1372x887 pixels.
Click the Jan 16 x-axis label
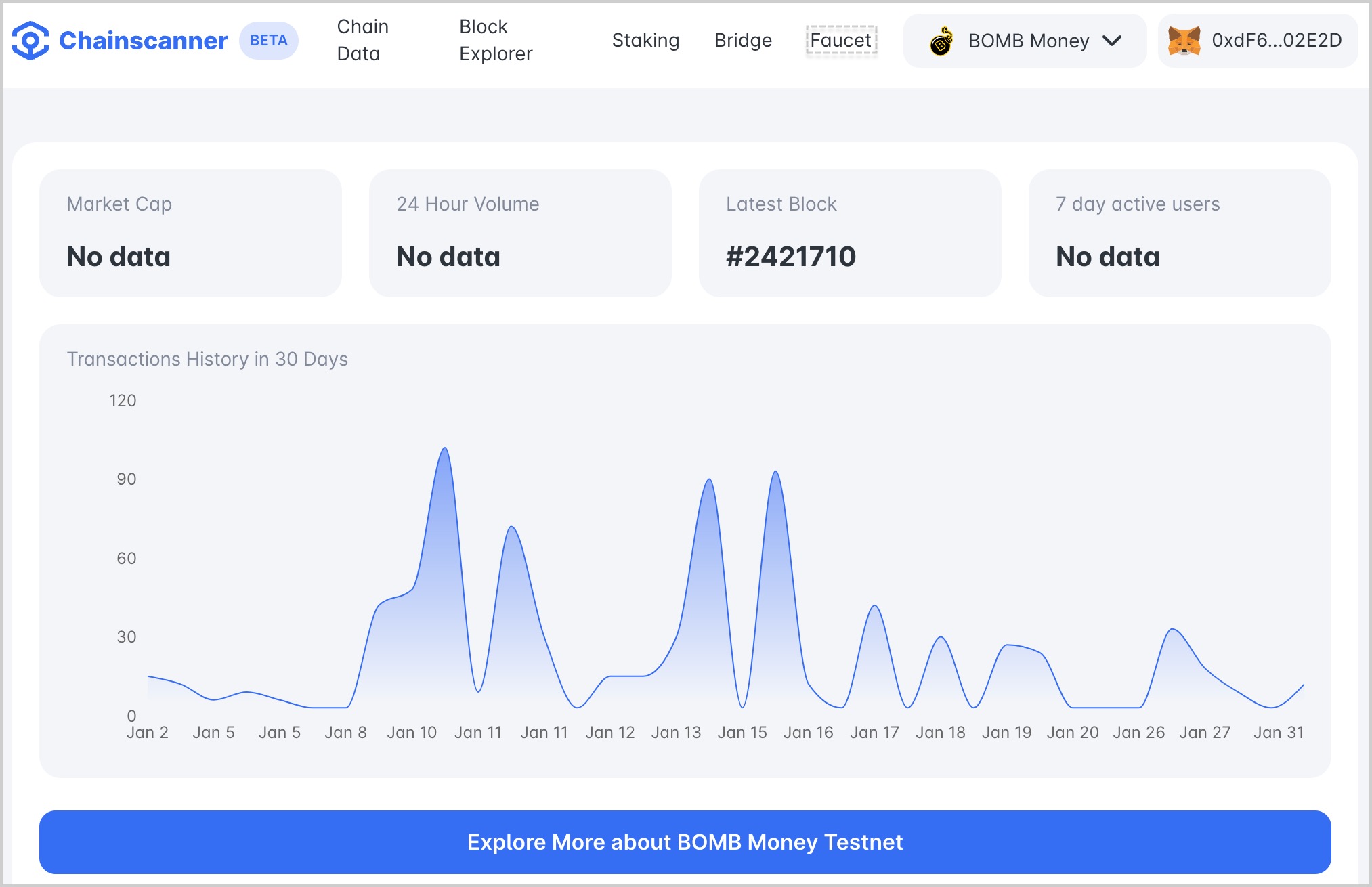tap(809, 733)
